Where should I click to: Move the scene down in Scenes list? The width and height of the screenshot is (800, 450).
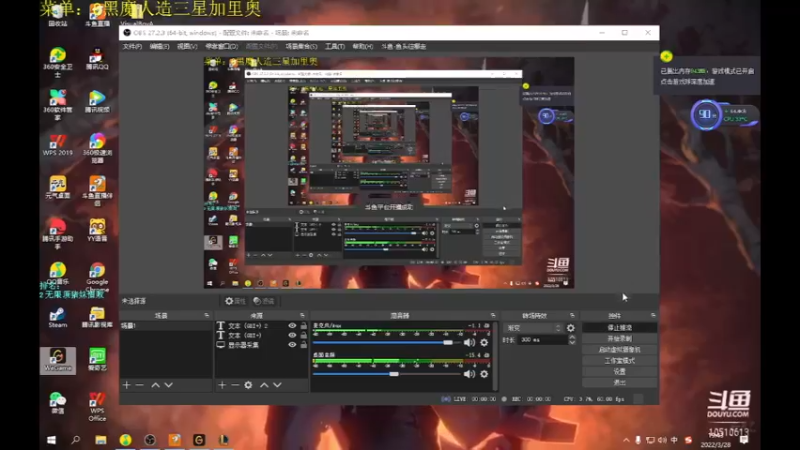point(168,385)
